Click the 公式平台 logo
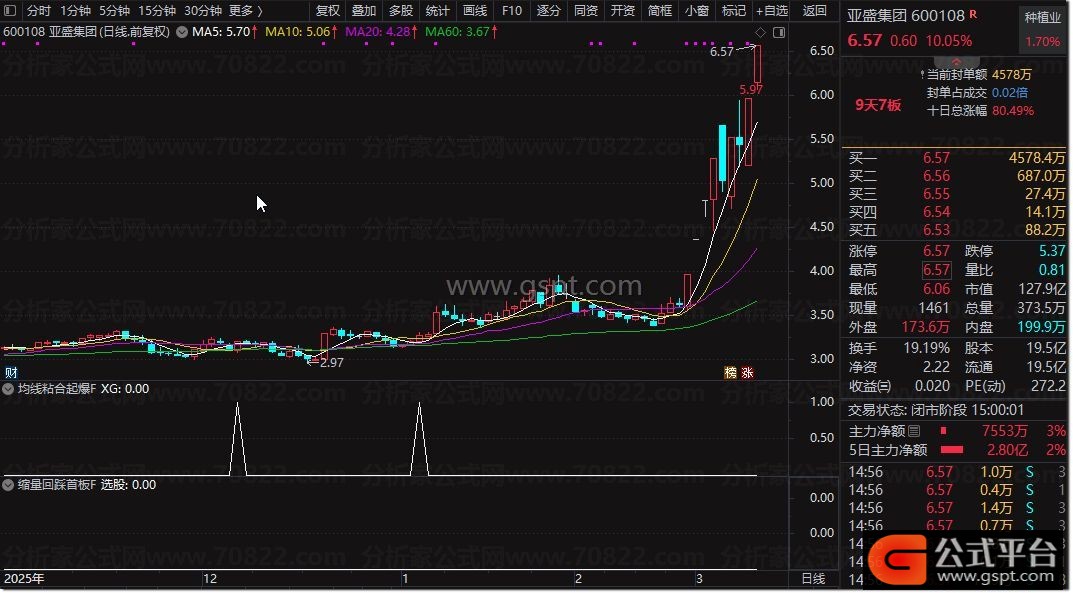This screenshot has height=593, width=1073. click(x=963, y=554)
